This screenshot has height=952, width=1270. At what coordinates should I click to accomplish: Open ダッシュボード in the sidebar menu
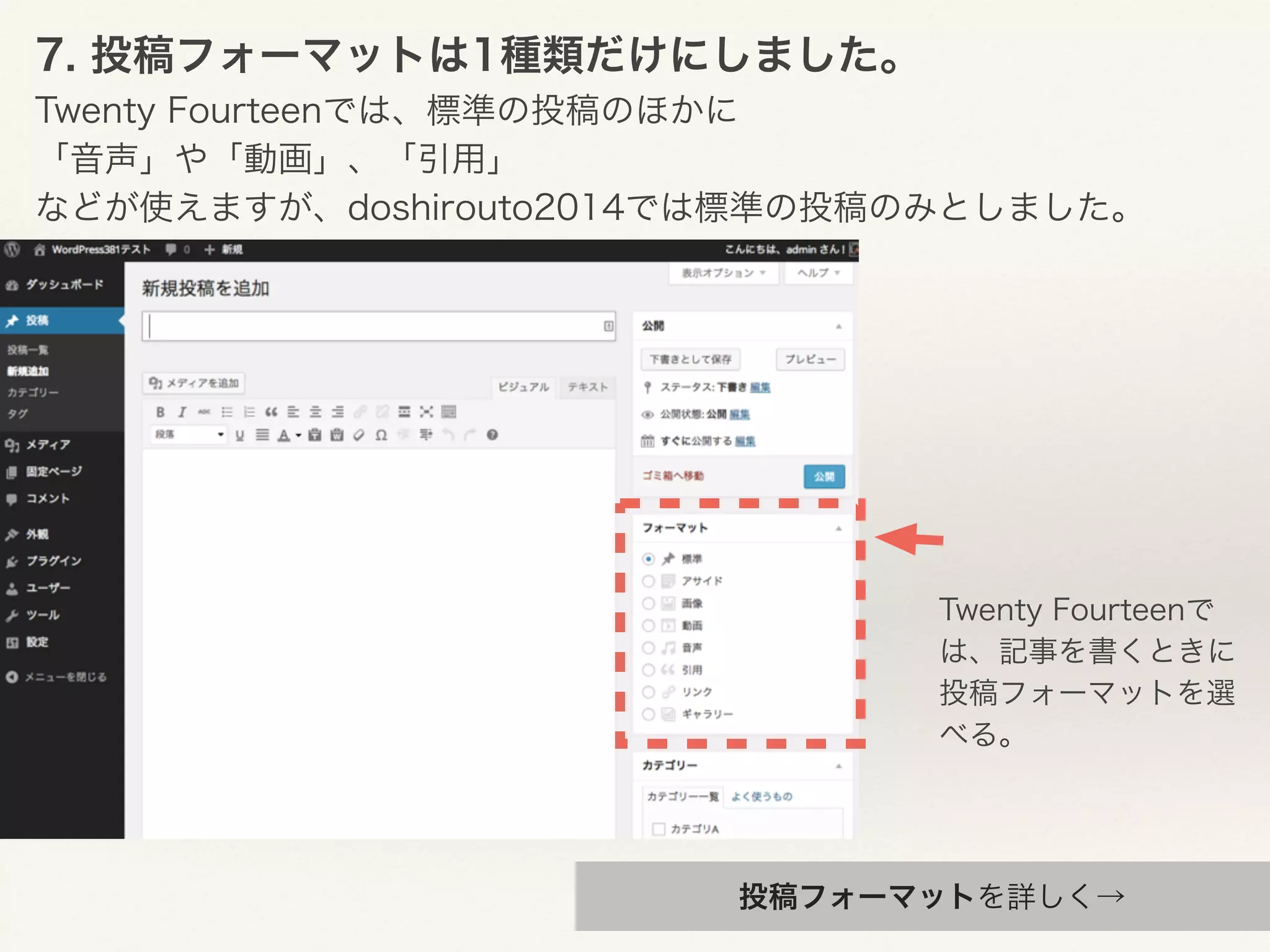[62, 285]
